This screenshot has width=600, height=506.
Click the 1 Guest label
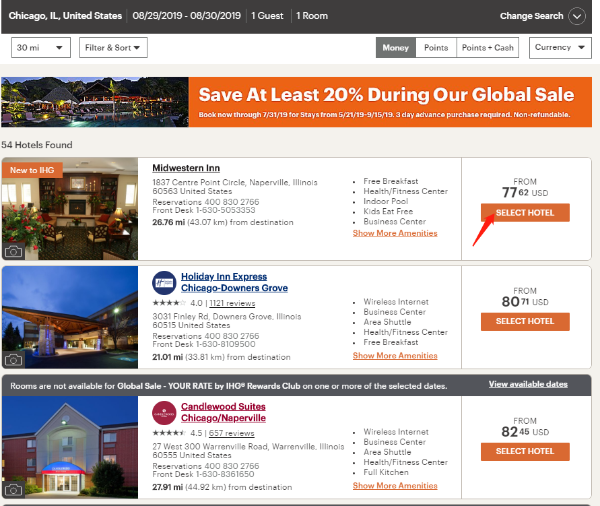[267, 16]
